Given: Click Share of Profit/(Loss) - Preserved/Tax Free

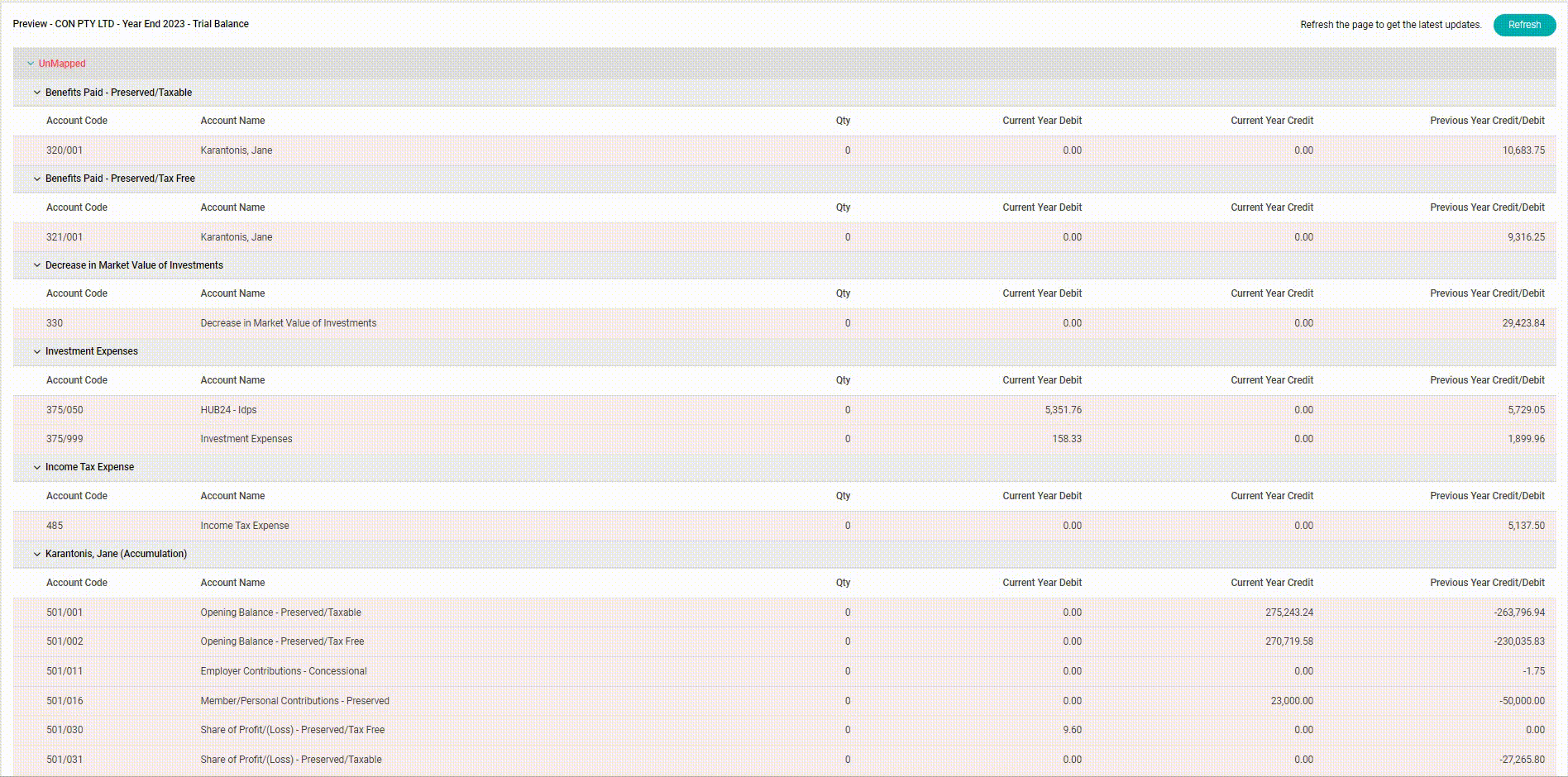Looking at the screenshot, I should (x=293, y=730).
